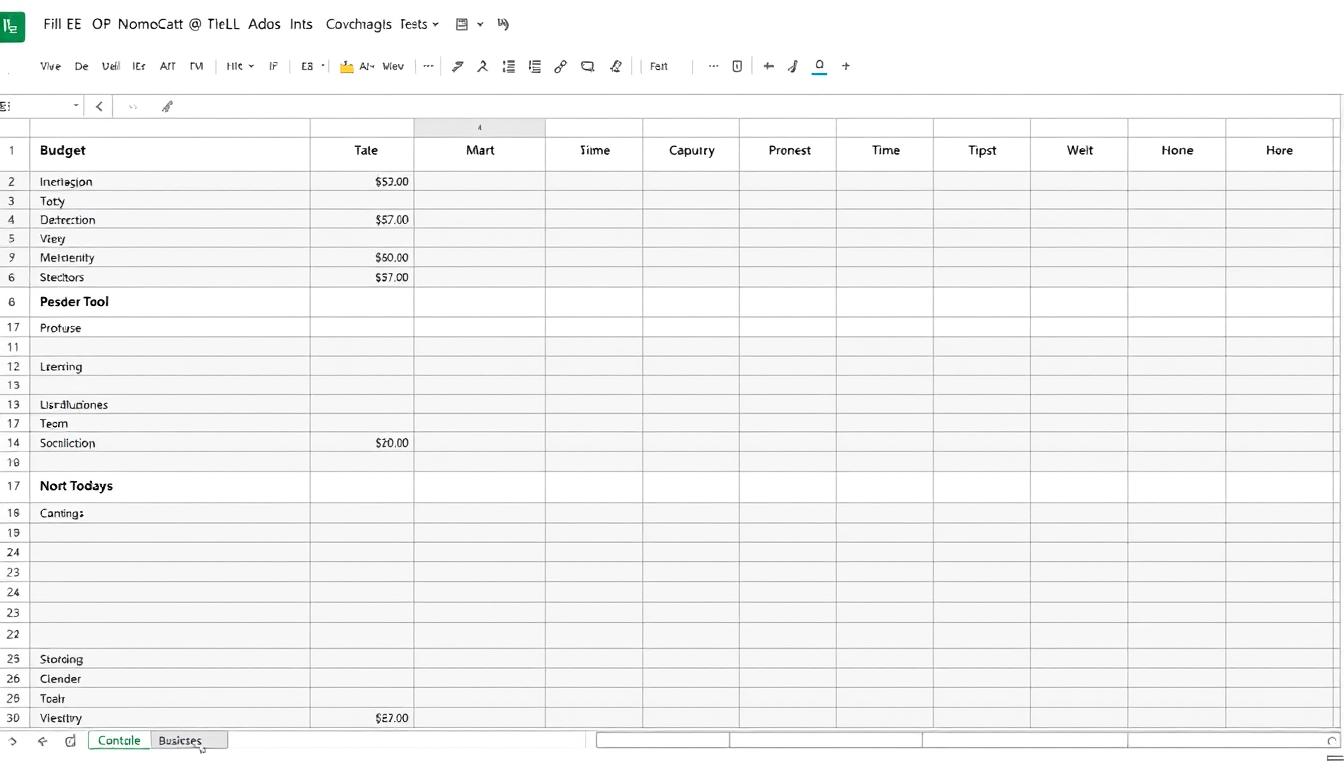This screenshot has height=768, width=1344.
Task: Click the green spreadsheet app logo
Action: [11, 26]
